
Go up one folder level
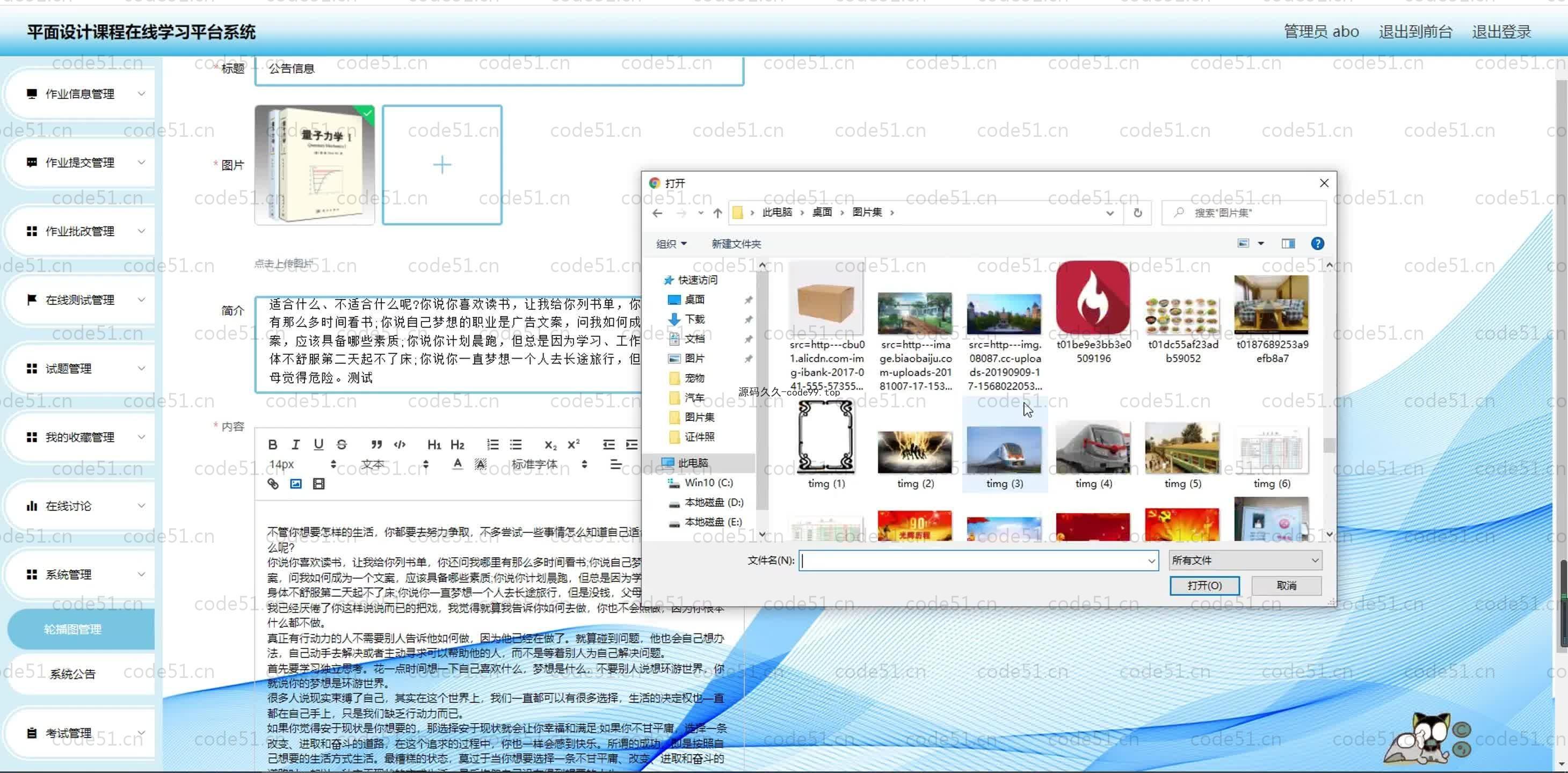click(717, 213)
